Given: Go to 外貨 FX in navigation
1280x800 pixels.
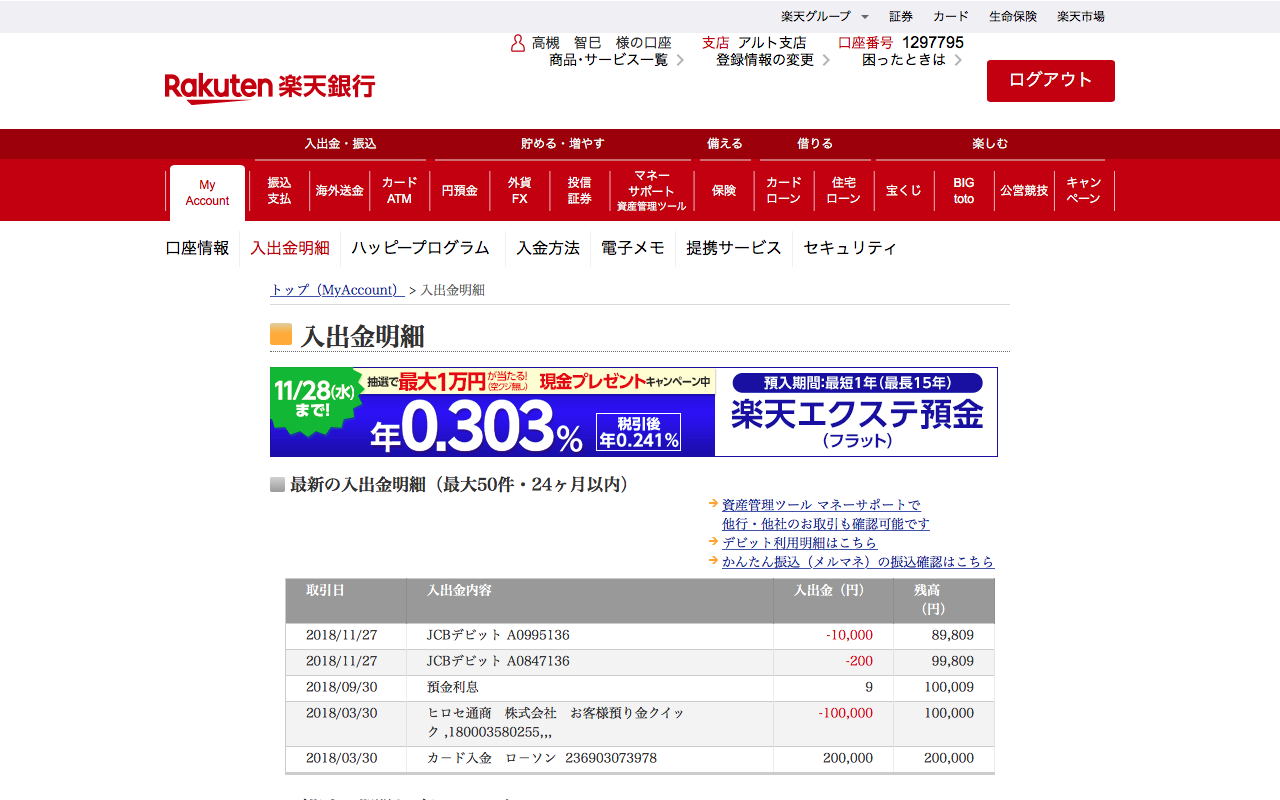Looking at the screenshot, I should 519,191.
